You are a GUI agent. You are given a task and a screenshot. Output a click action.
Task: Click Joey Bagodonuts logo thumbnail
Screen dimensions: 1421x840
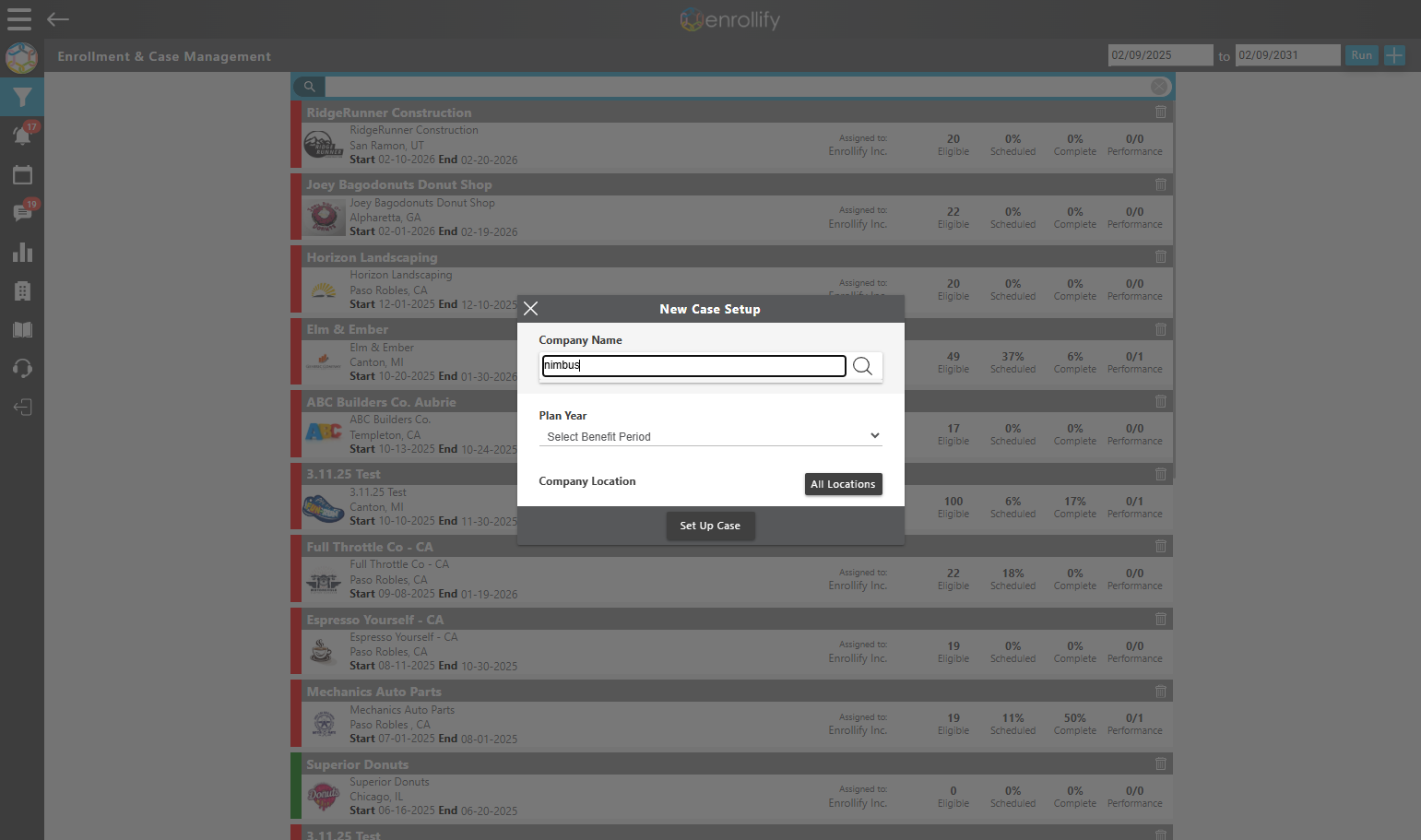[x=324, y=217]
